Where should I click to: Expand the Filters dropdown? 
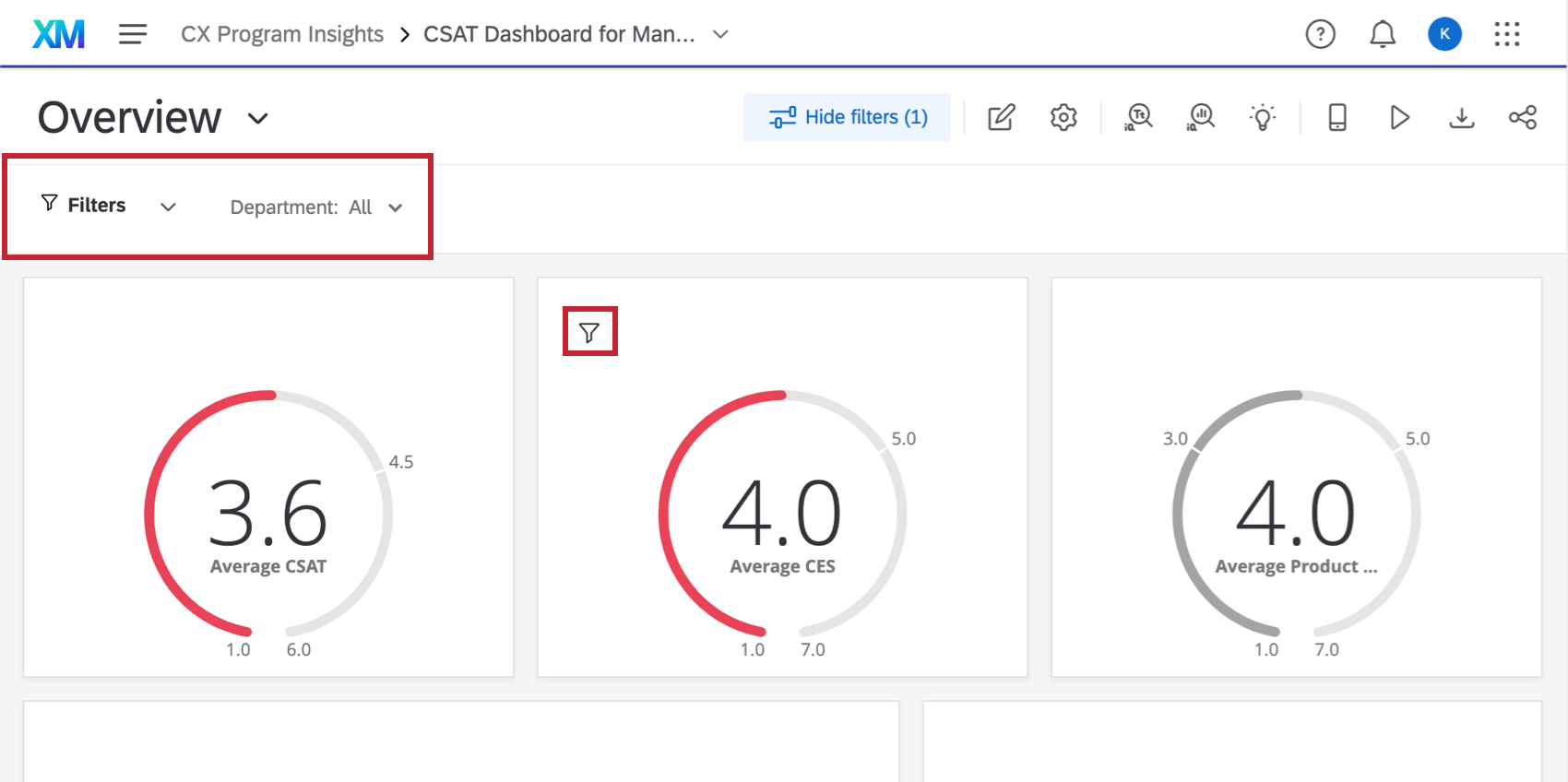(108, 205)
